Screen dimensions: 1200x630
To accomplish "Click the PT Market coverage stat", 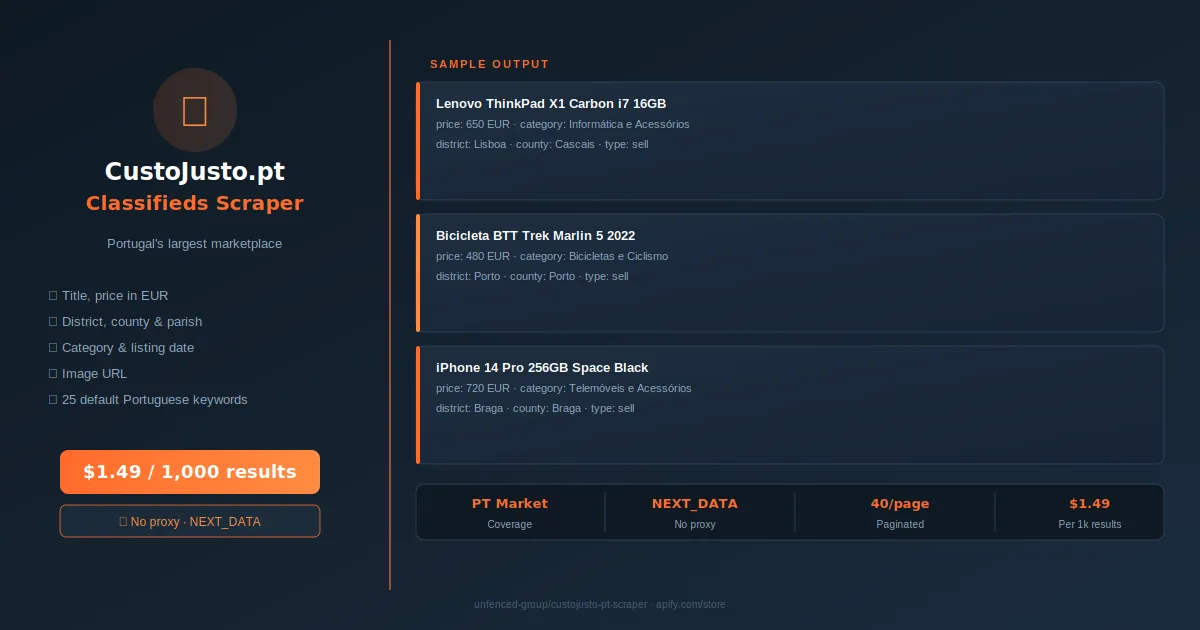I will pyautogui.click(x=510, y=512).
